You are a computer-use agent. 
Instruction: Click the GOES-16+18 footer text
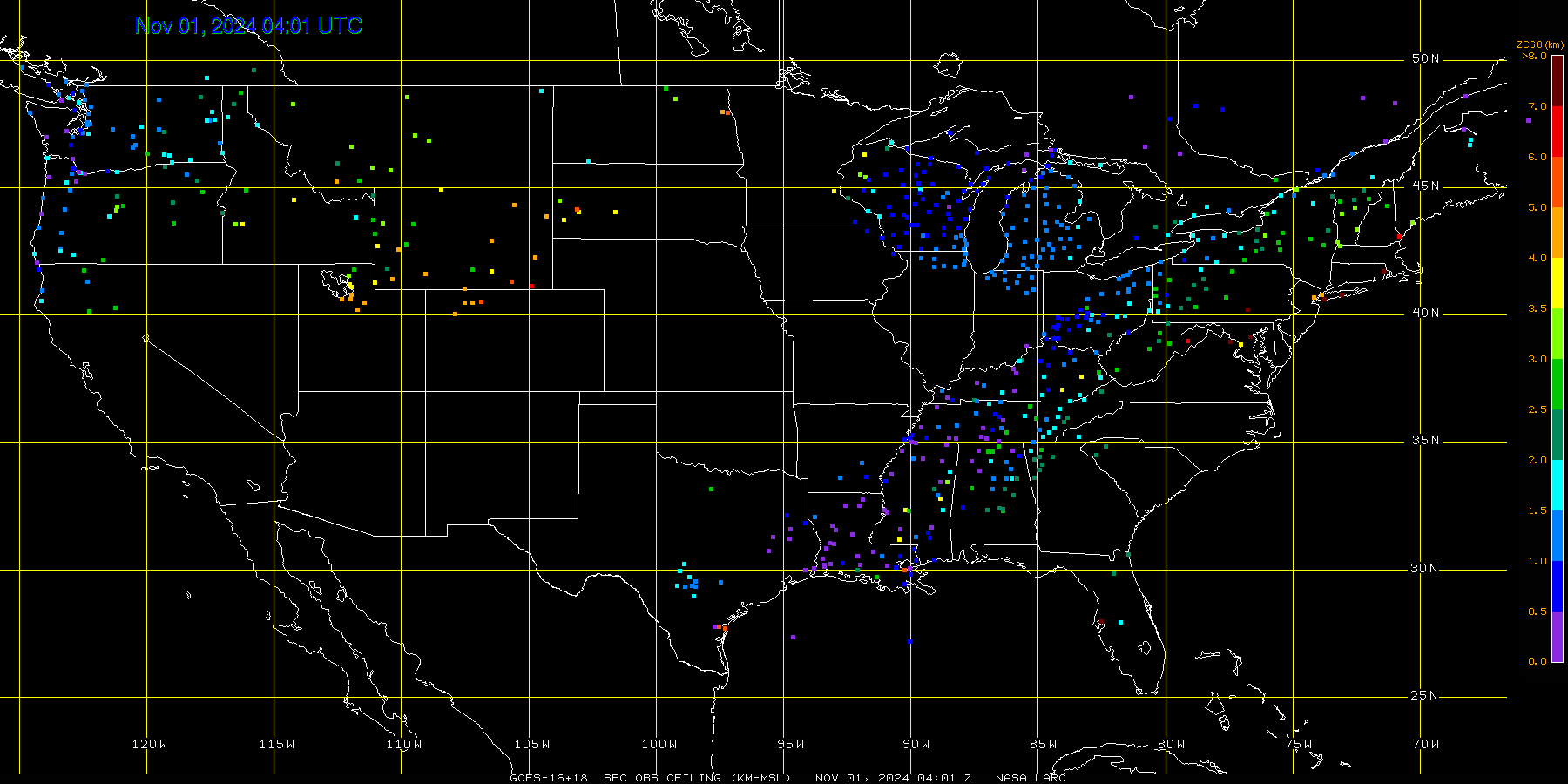(549, 778)
